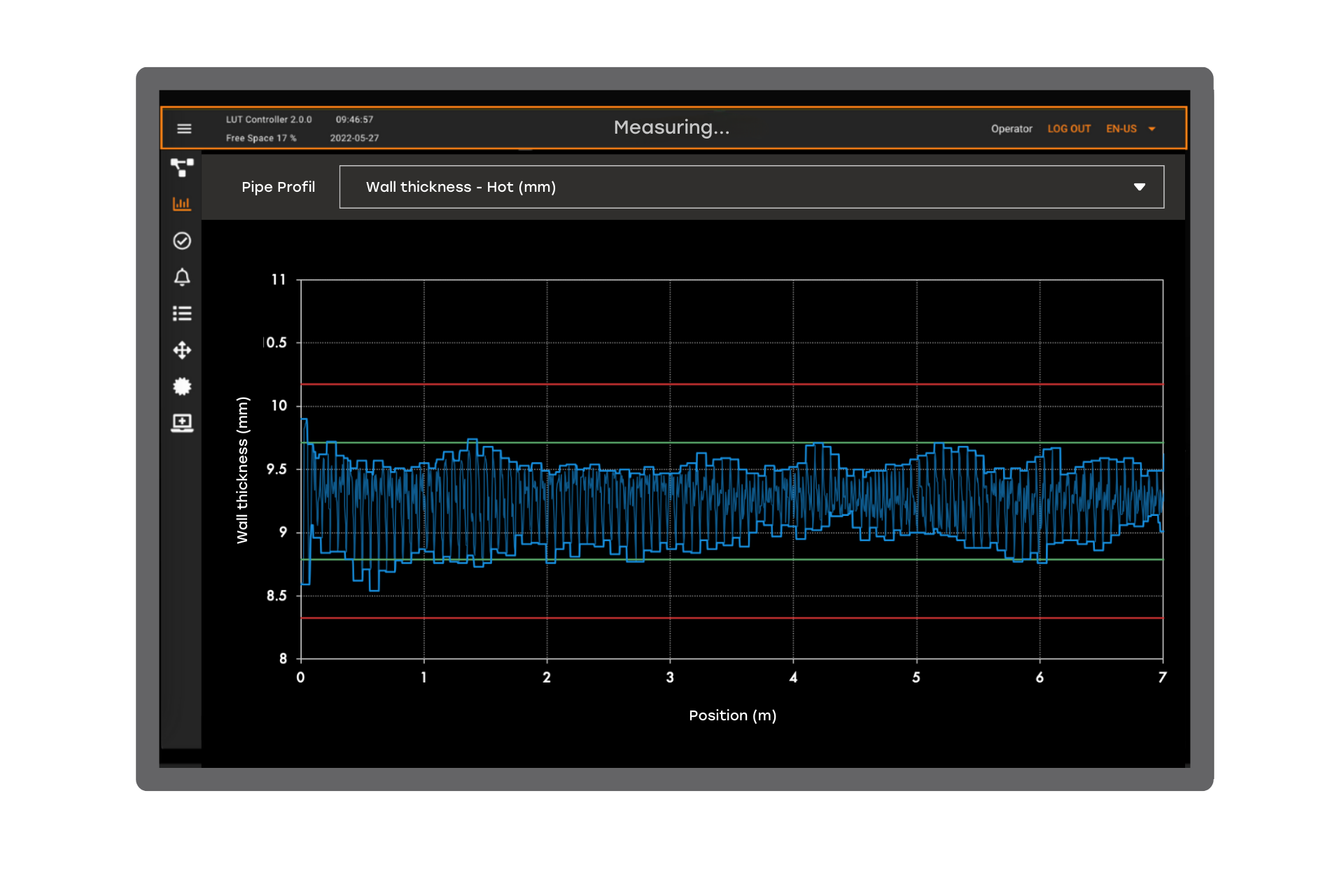Image resolution: width=1344 pixels, height=896 pixels.
Task: Click the LUT Controller 2.0.0 version text
Action: click(269, 120)
